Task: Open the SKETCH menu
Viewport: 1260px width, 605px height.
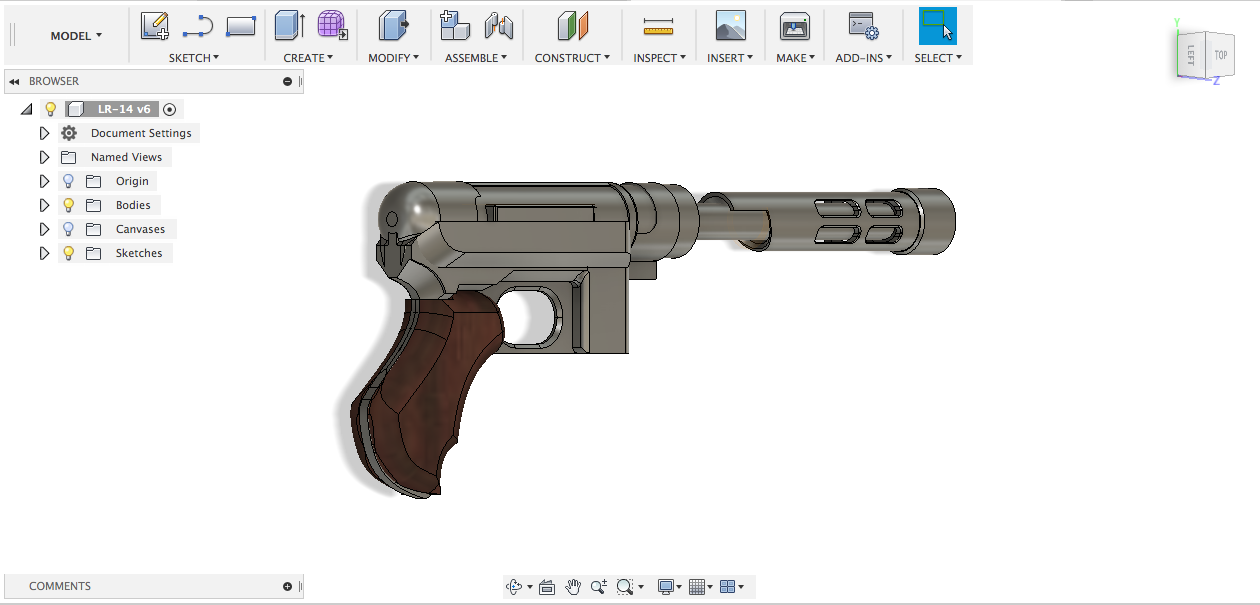Action: pyautogui.click(x=194, y=58)
